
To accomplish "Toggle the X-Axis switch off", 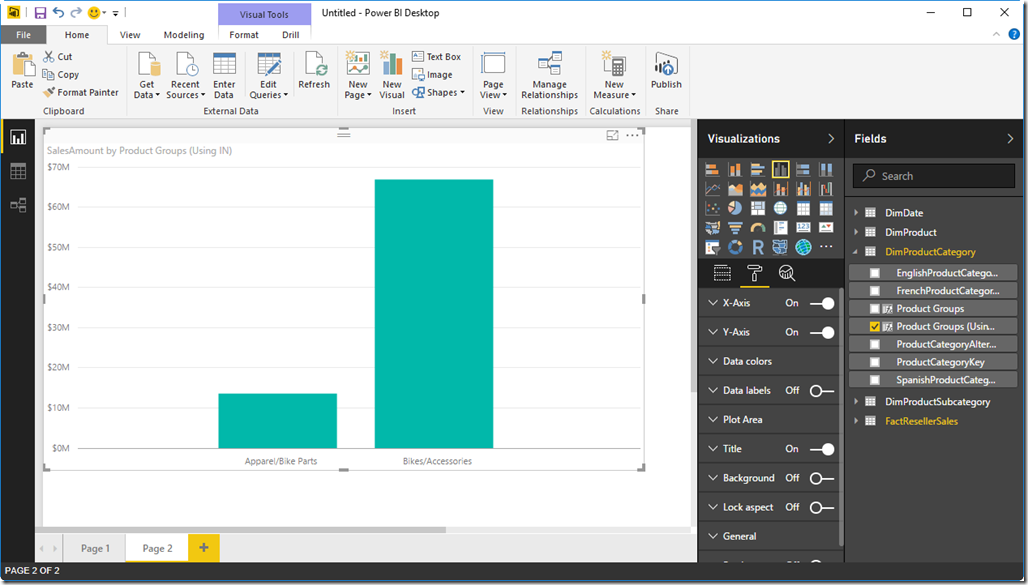I will (821, 303).
